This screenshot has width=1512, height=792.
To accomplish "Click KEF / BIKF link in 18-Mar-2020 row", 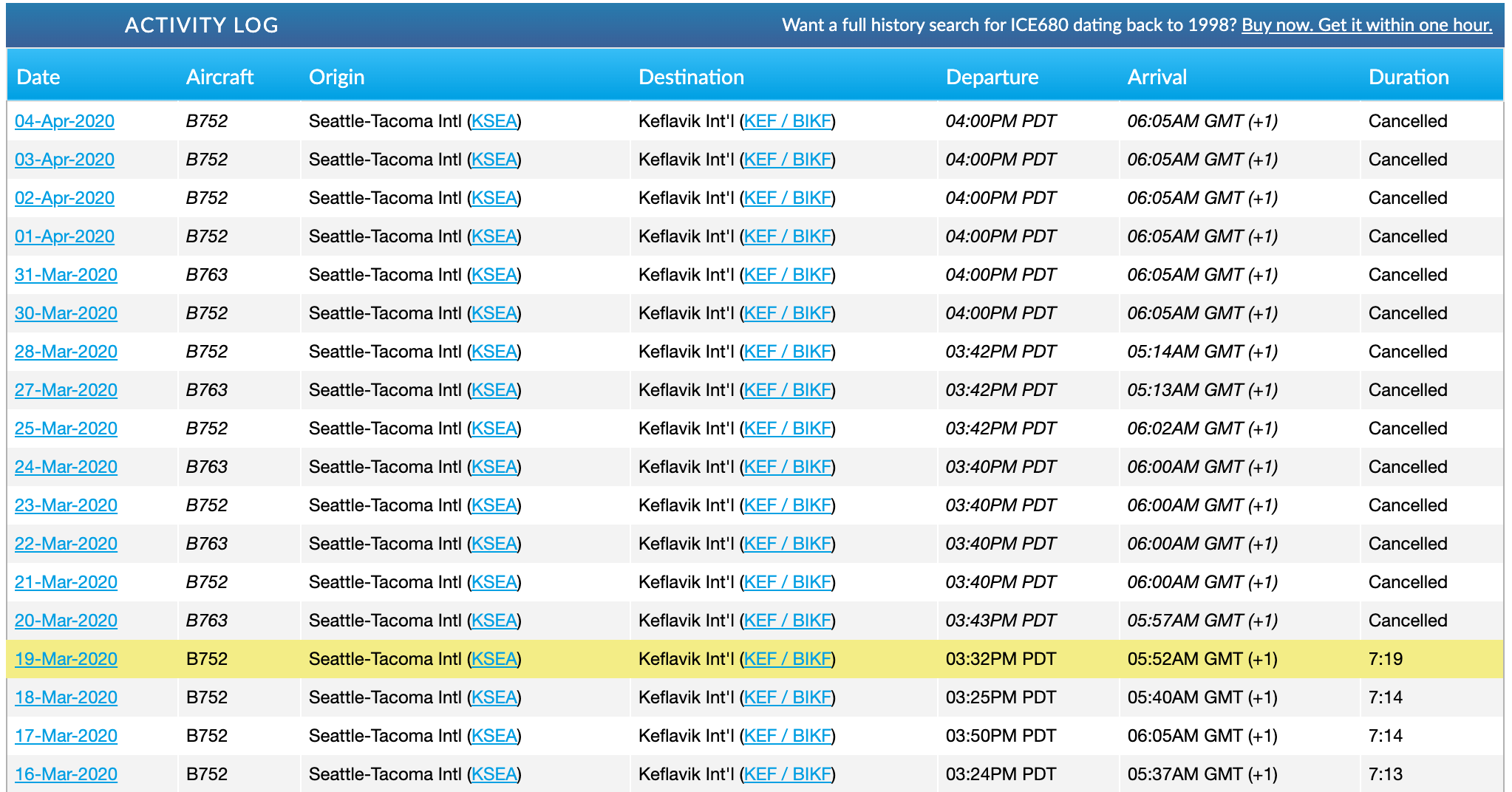I will click(788, 697).
